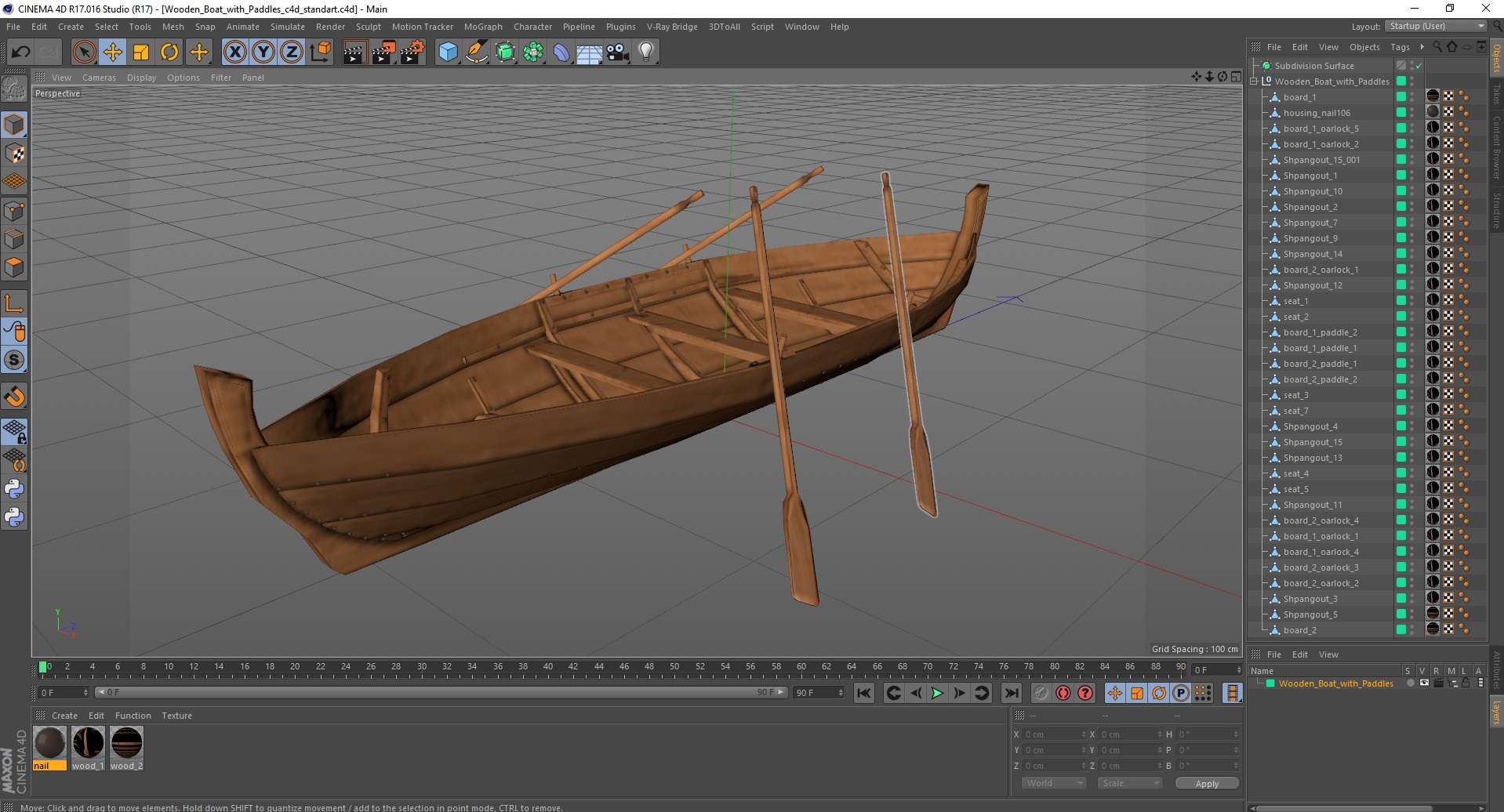
Task: Add a floor environment object
Action: [590, 53]
